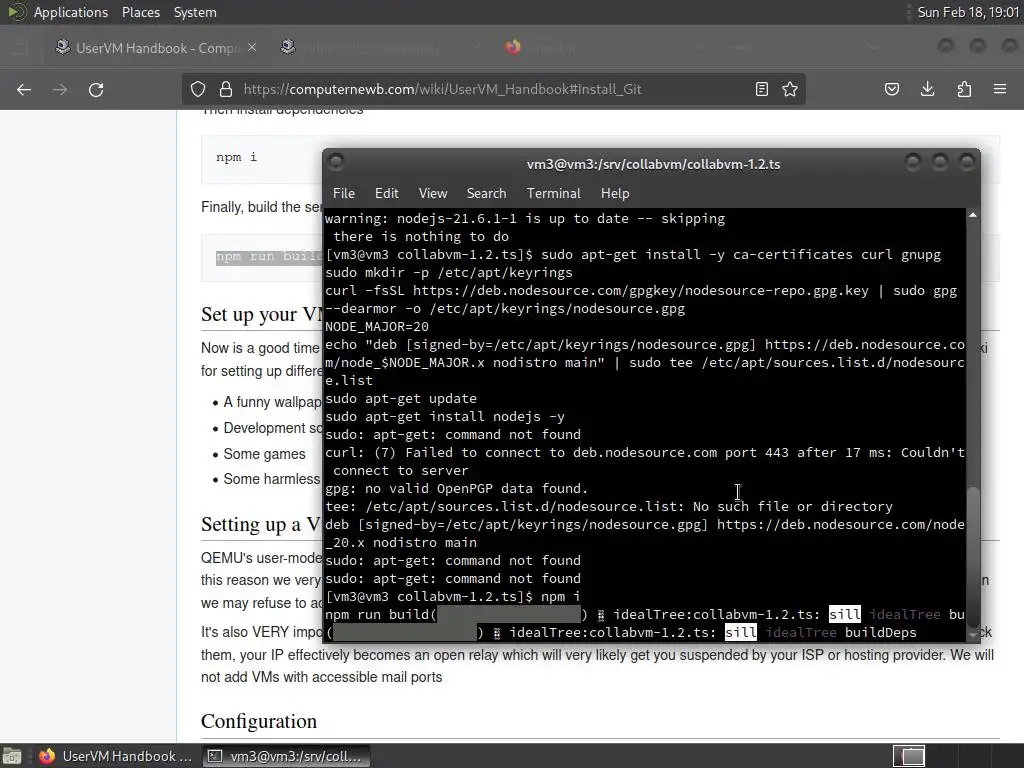Viewport: 1024px width, 768px height.
Task: Save page to Pocket
Action: [x=892, y=89]
